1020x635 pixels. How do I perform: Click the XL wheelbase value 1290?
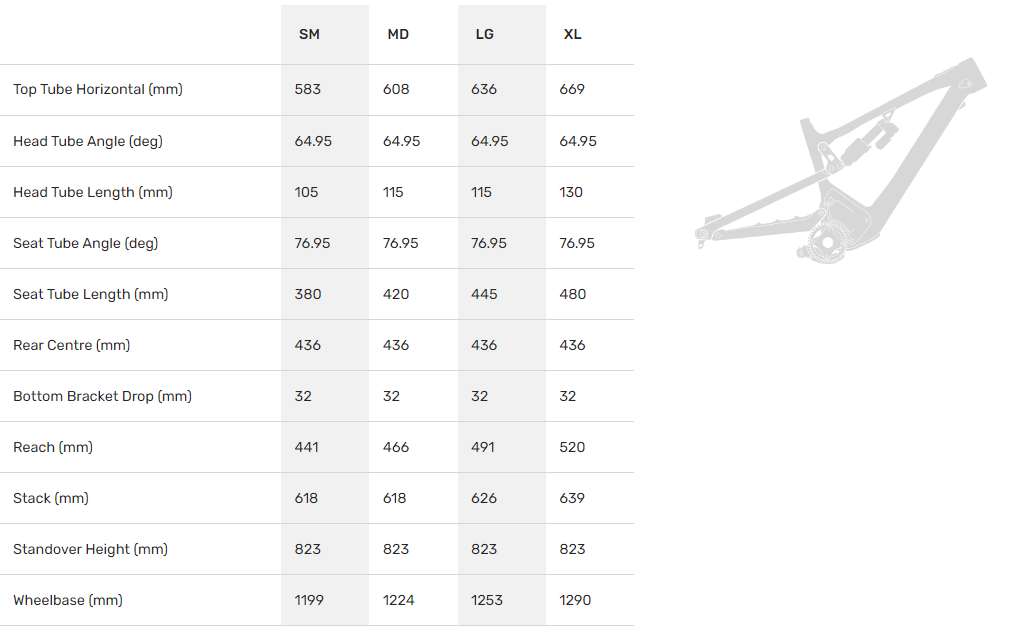click(x=575, y=601)
